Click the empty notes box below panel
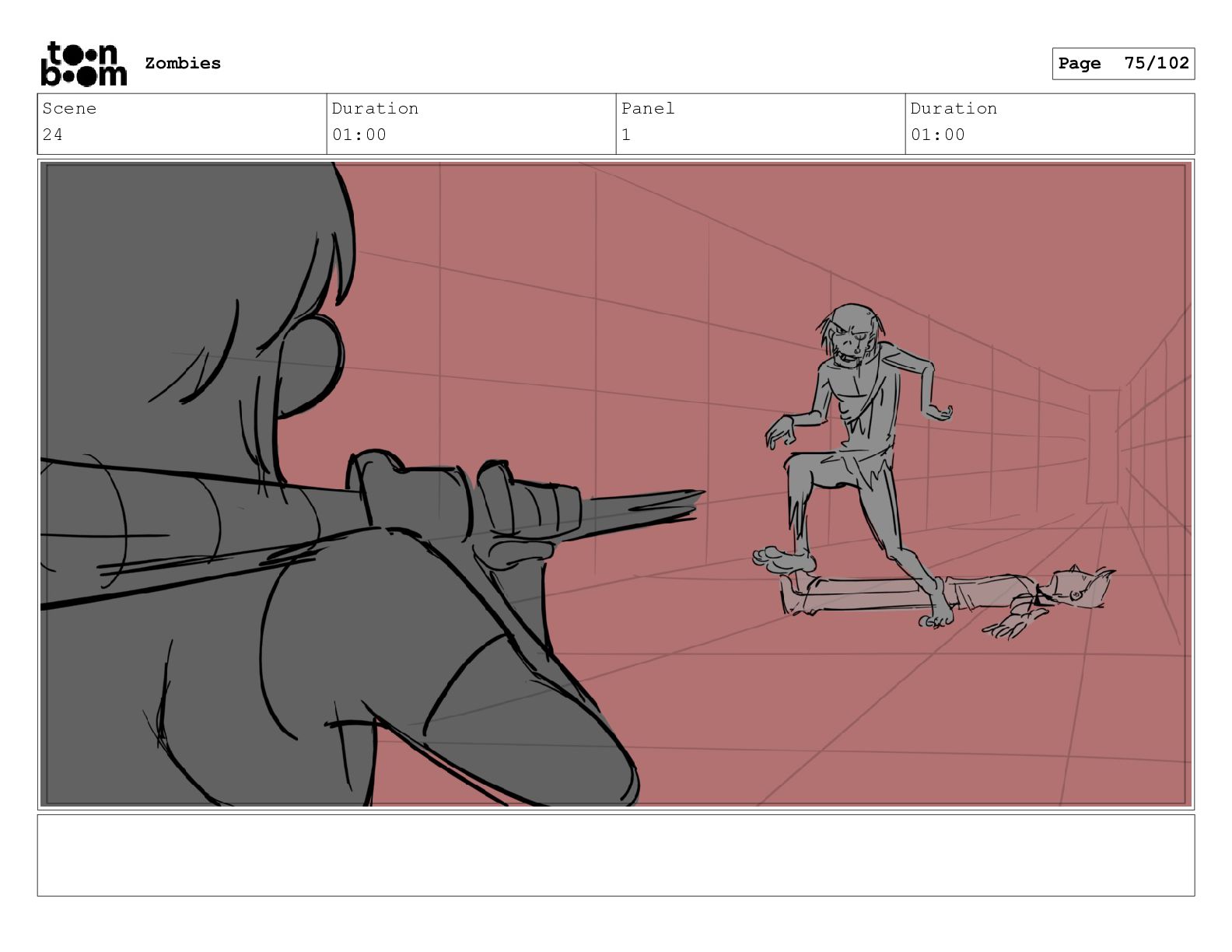Screen dimensions: 1232x952 point(616,855)
